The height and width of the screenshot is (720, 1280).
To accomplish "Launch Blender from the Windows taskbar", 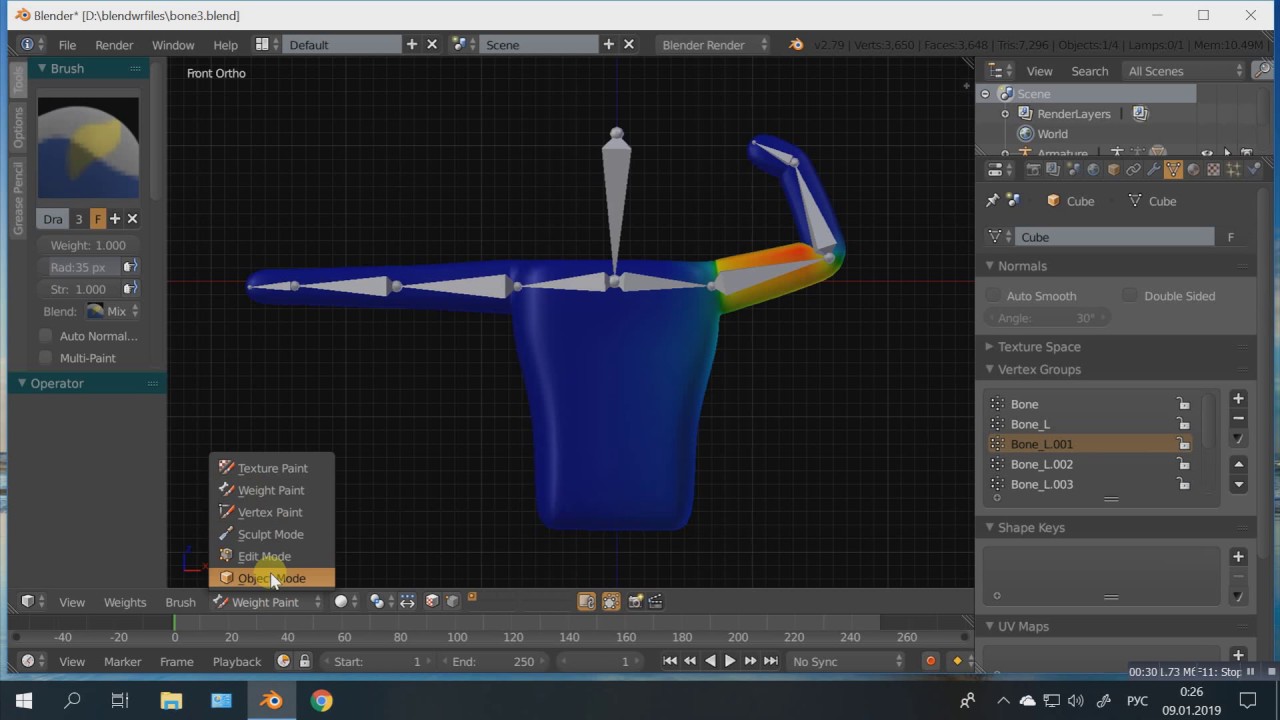I will [271, 700].
